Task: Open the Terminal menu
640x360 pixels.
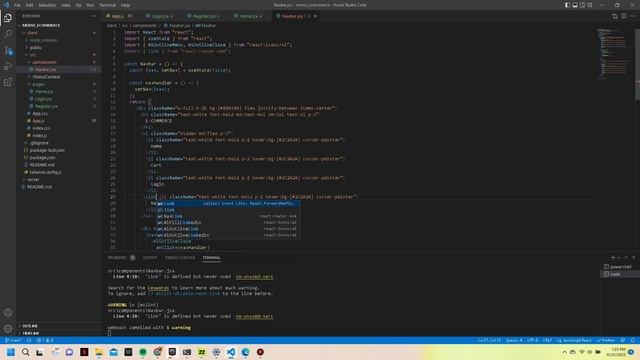Action: (107, 5)
